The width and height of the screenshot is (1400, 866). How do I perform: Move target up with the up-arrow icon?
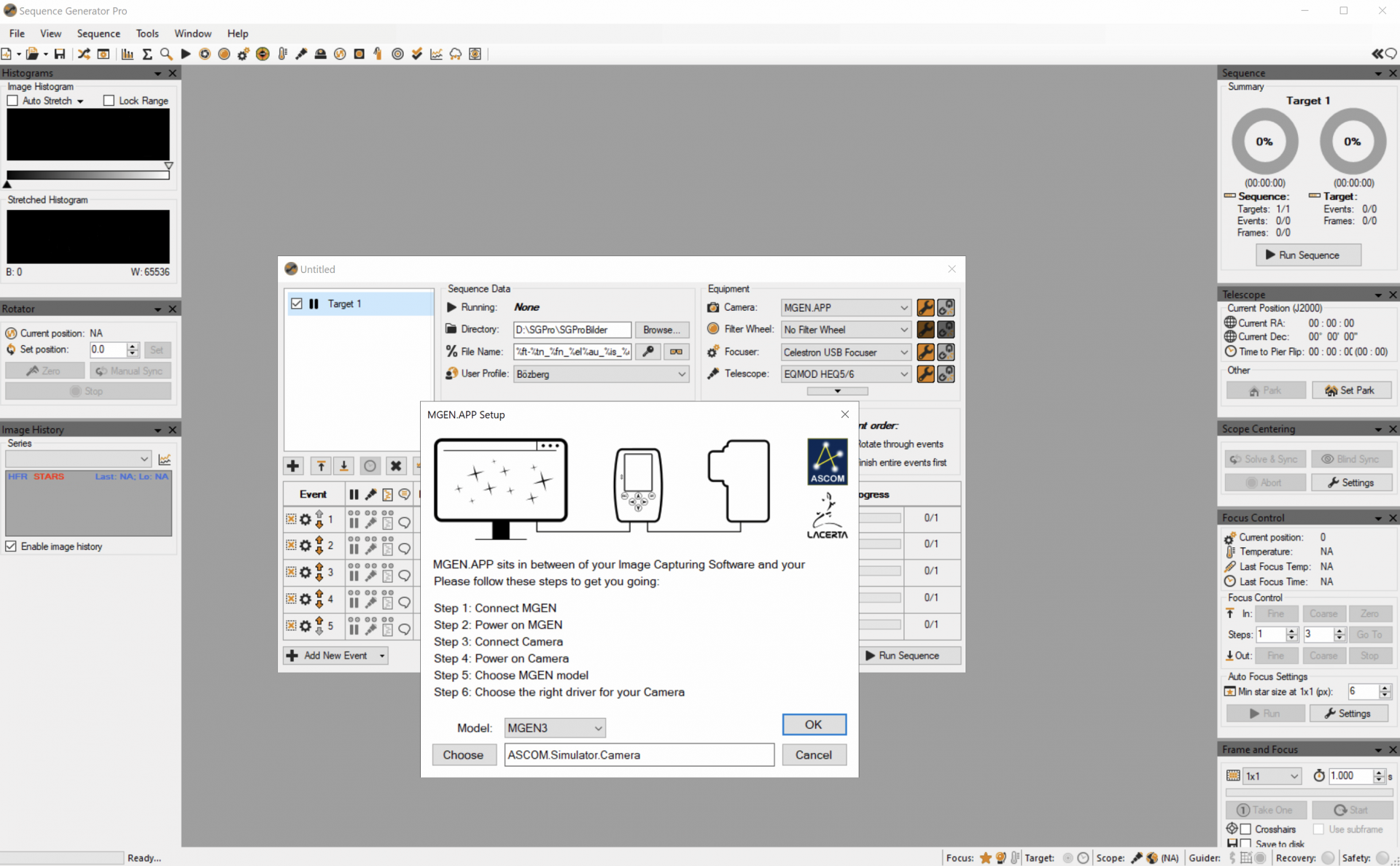coord(321,465)
